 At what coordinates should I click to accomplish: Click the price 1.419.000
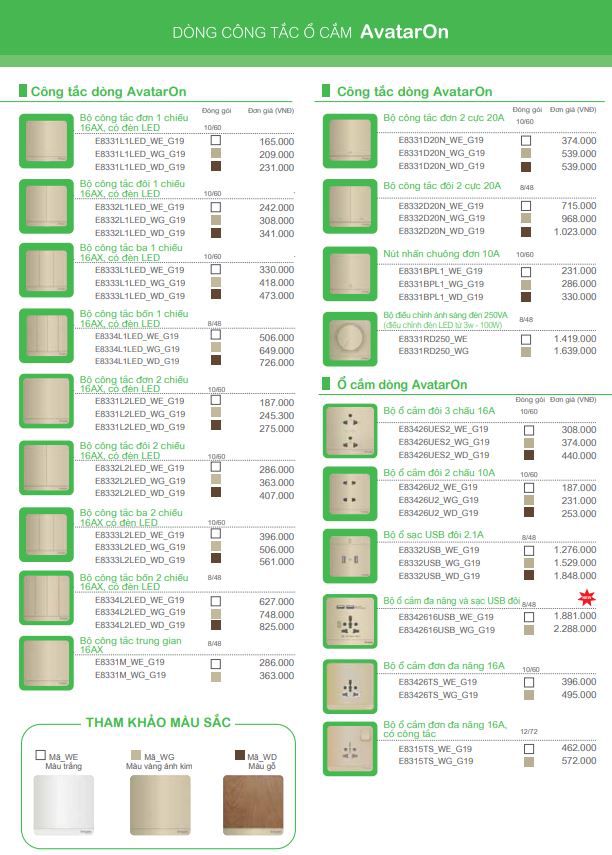(x=575, y=339)
